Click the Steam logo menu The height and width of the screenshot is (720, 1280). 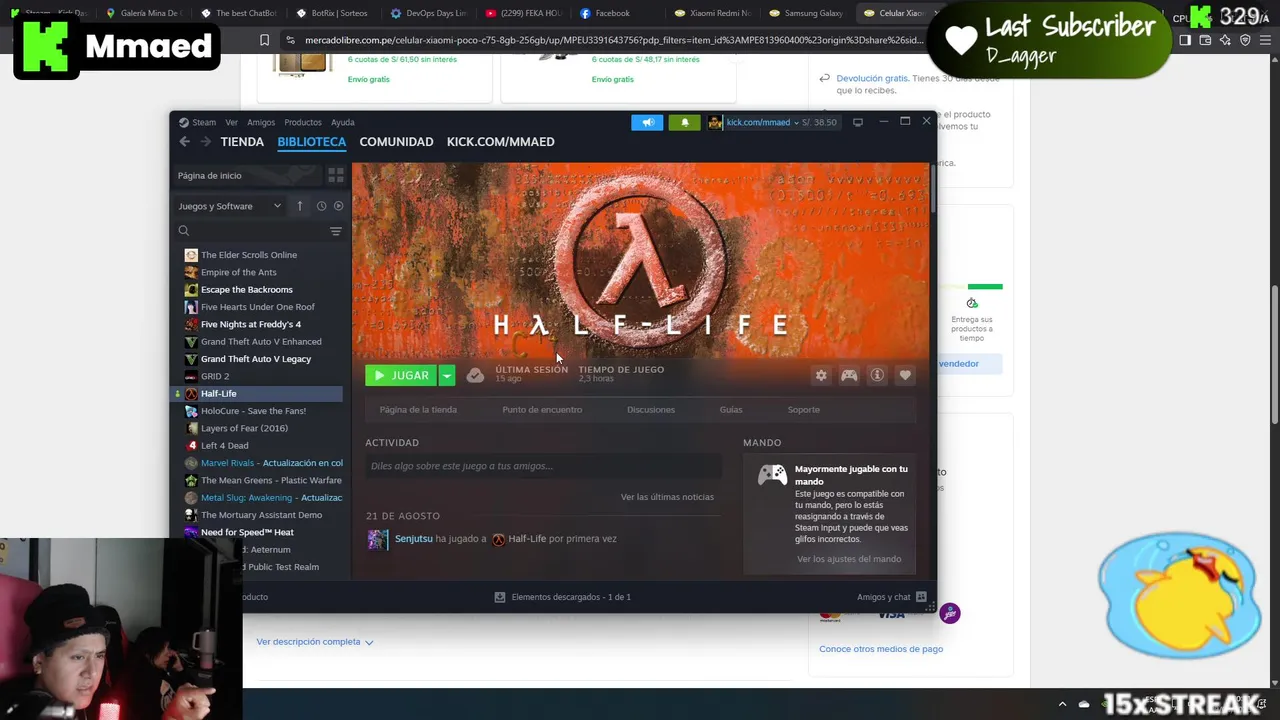[x=197, y=122]
